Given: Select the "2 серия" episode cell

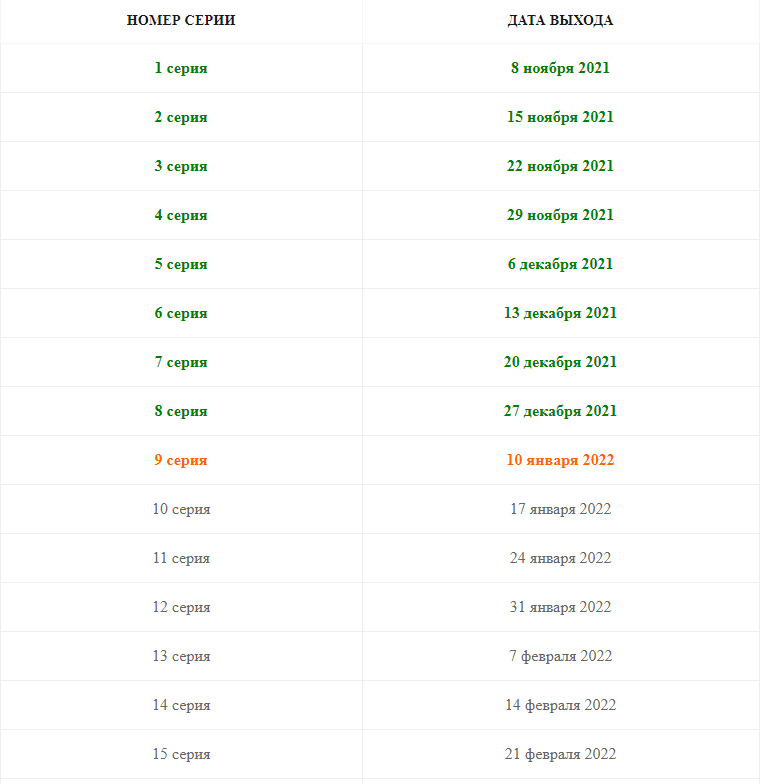Looking at the screenshot, I should coord(181,117).
